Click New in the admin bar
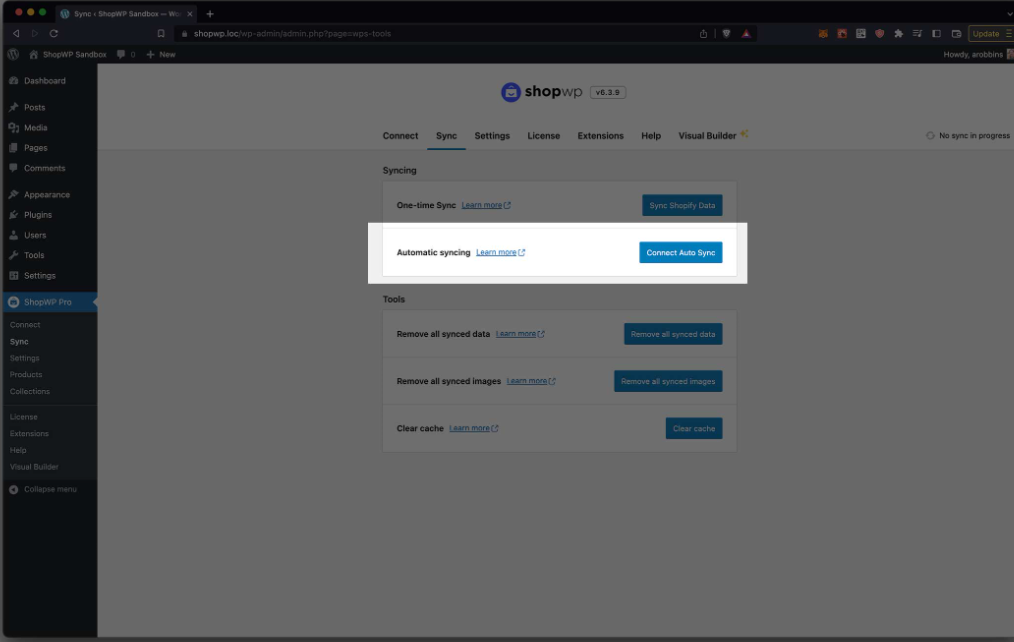This screenshot has height=642, width=1014. (161, 54)
